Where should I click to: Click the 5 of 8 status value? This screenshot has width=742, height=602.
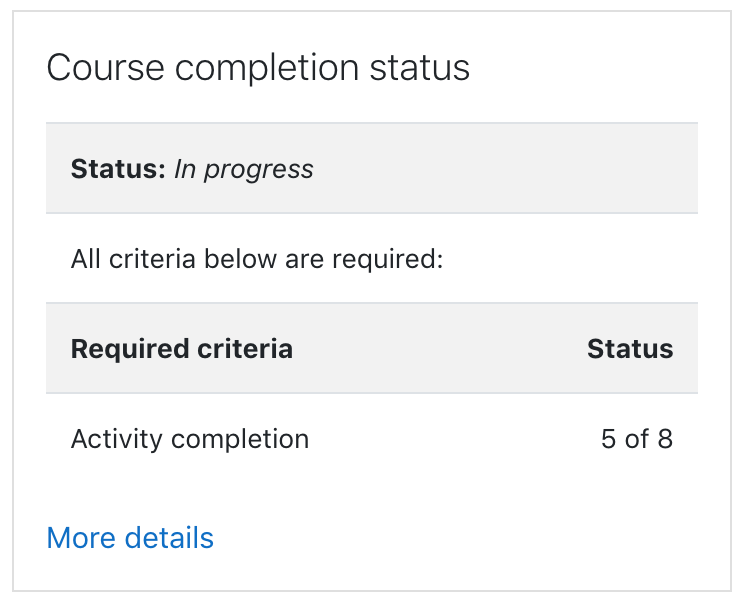point(636,439)
